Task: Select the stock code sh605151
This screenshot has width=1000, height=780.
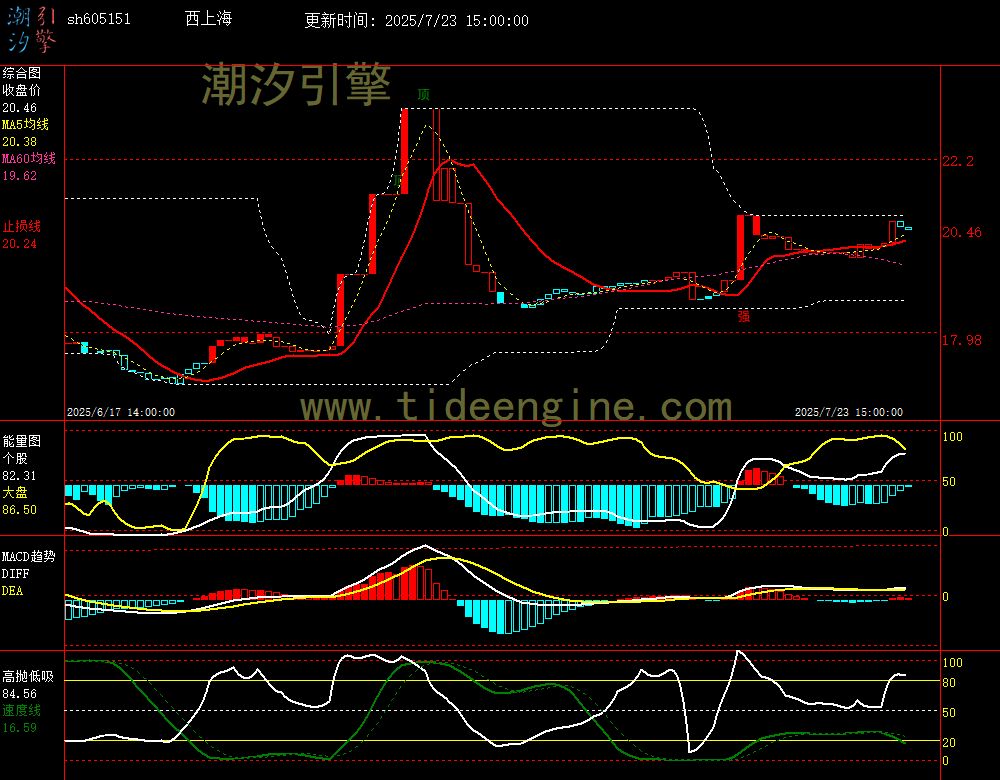Action: 99,19
